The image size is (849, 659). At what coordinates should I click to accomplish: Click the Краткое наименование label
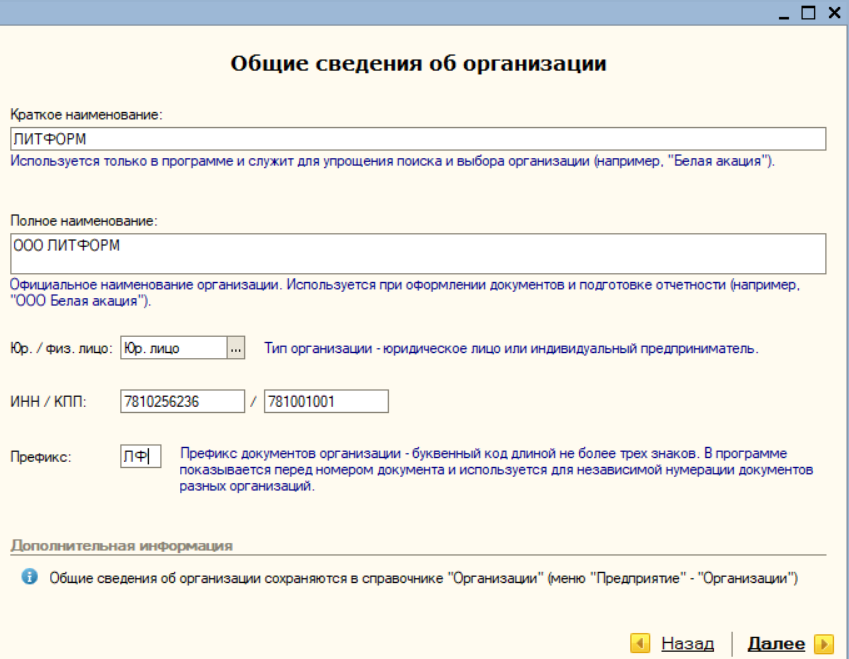pyautogui.click(x=86, y=115)
